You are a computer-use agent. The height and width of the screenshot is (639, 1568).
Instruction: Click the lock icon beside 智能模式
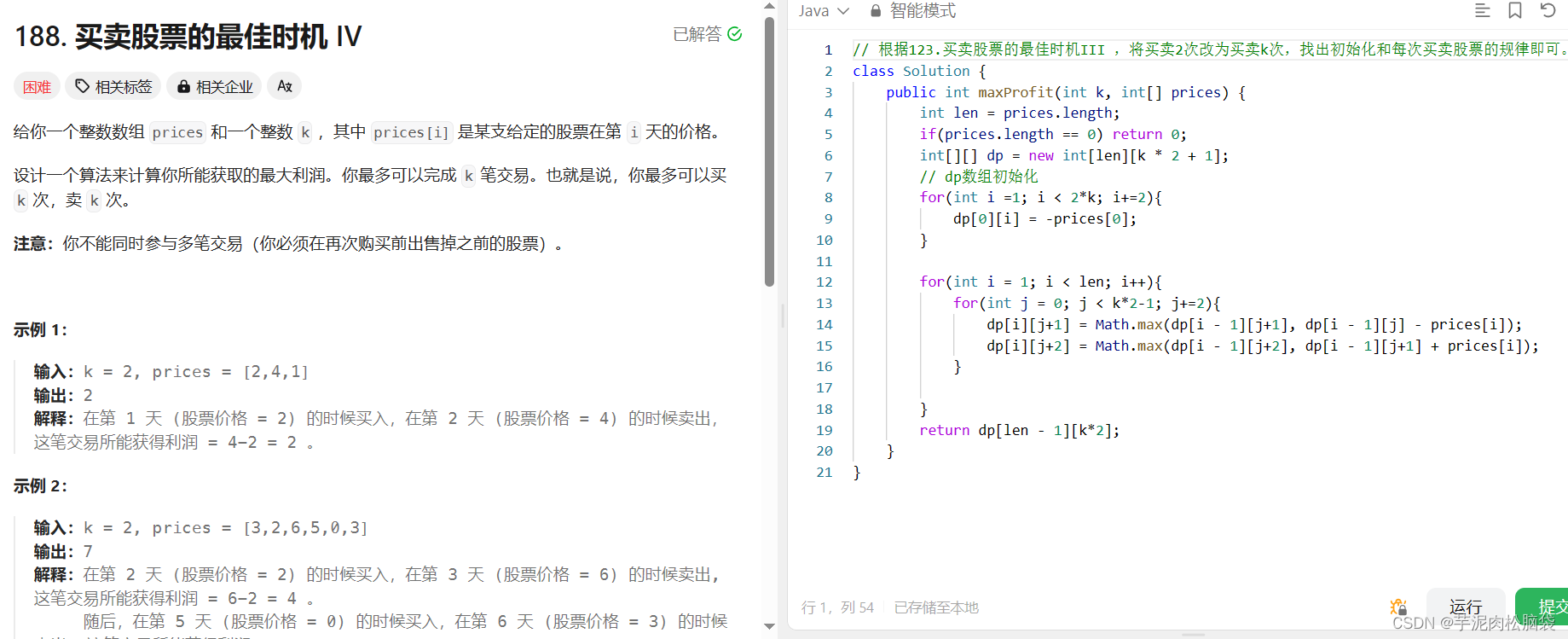click(x=876, y=11)
